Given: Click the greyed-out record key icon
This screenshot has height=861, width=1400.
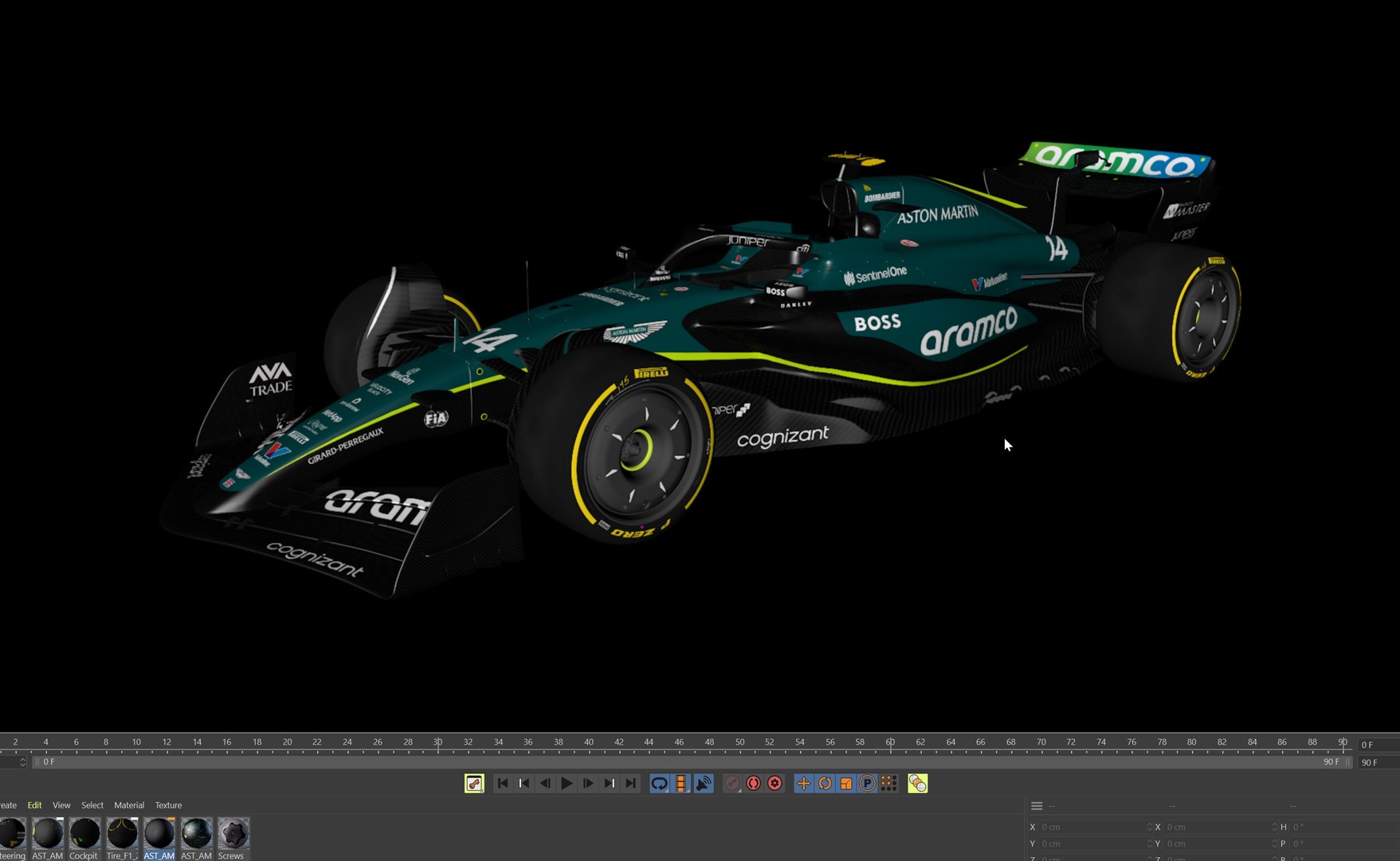Looking at the screenshot, I should coord(731,784).
